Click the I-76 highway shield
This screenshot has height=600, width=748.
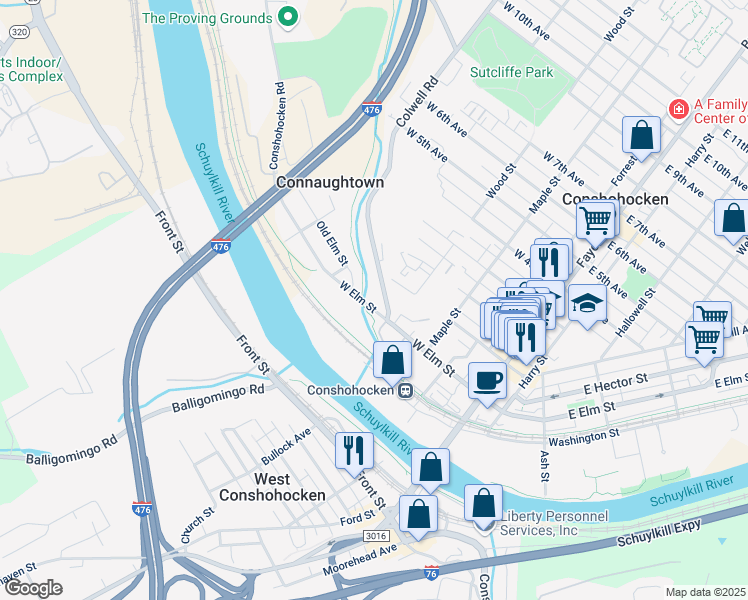point(431,573)
